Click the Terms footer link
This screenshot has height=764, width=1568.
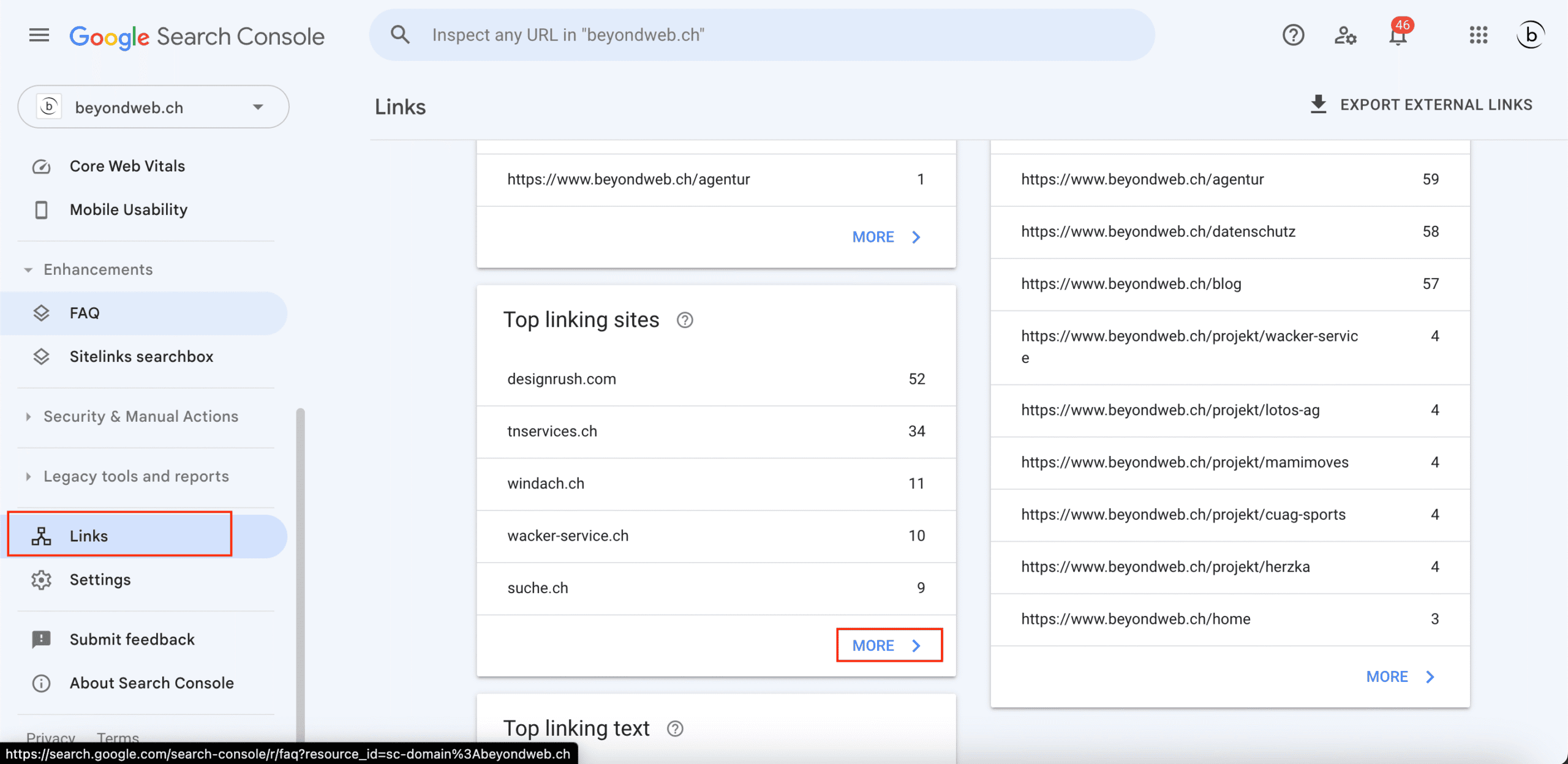click(x=118, y=737)
